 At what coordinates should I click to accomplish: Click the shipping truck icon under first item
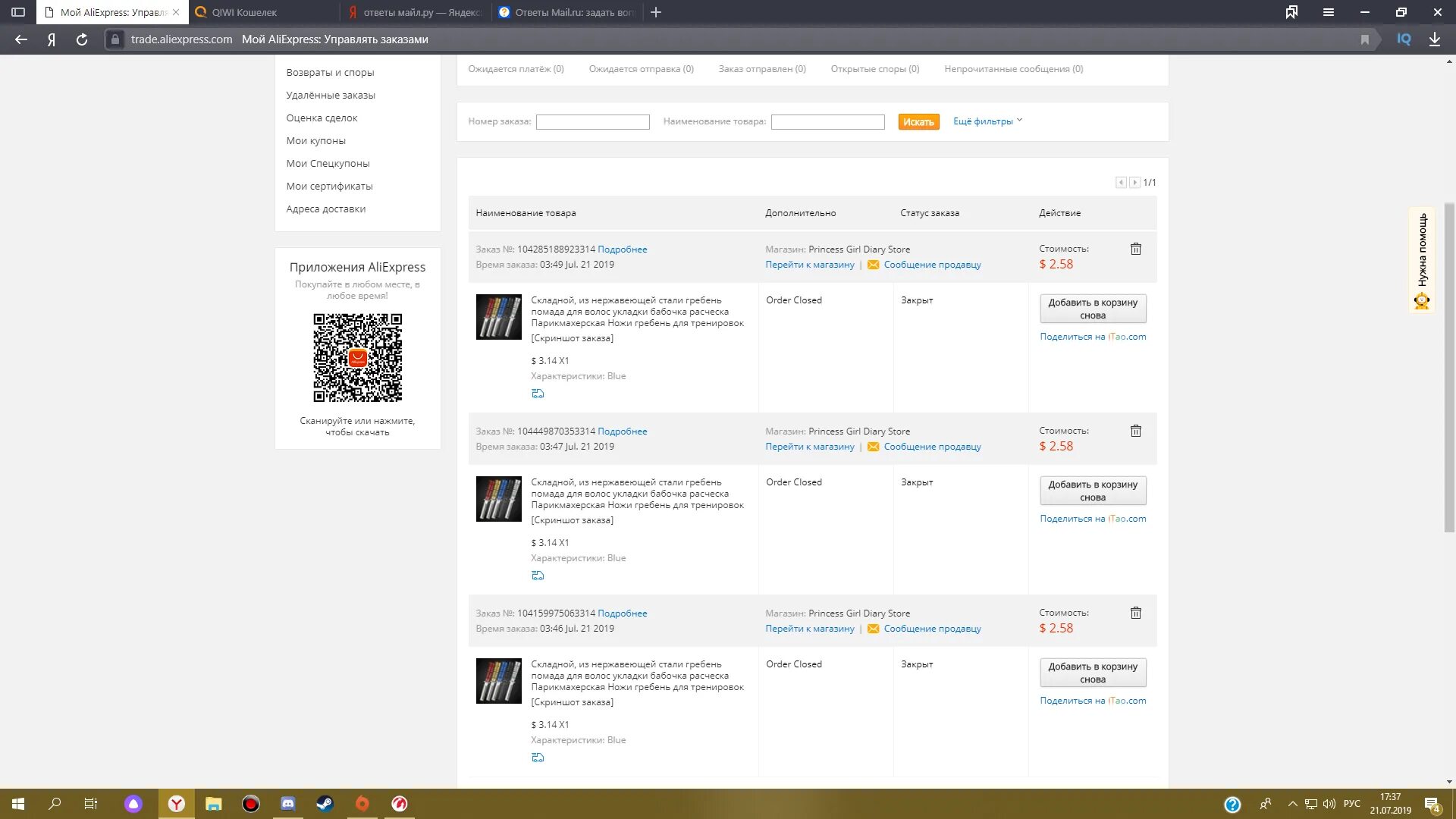pos(538,394)
